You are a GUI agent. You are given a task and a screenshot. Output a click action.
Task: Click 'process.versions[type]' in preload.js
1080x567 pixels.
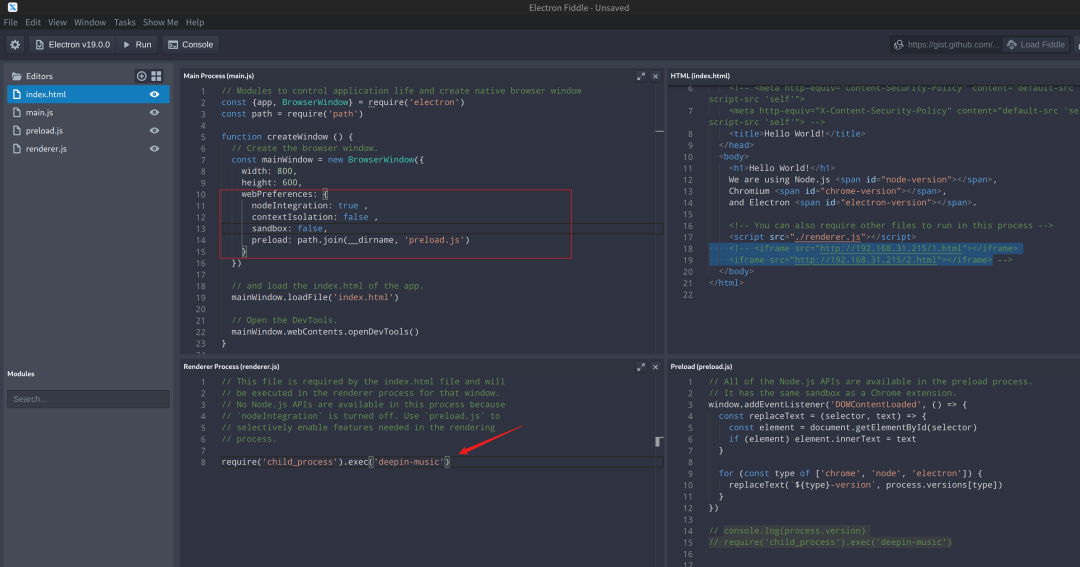pyautogui.click(x=944, y=485)
